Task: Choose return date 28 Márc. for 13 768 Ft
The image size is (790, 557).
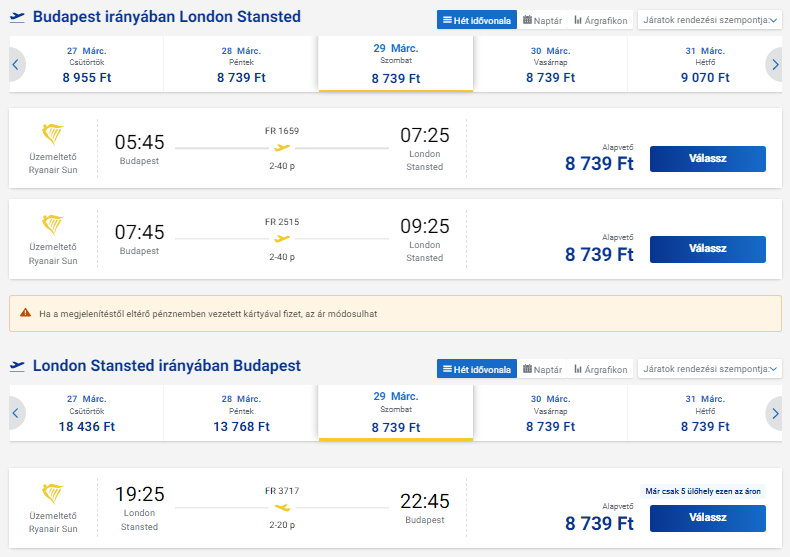Action: tap(240, 413)
